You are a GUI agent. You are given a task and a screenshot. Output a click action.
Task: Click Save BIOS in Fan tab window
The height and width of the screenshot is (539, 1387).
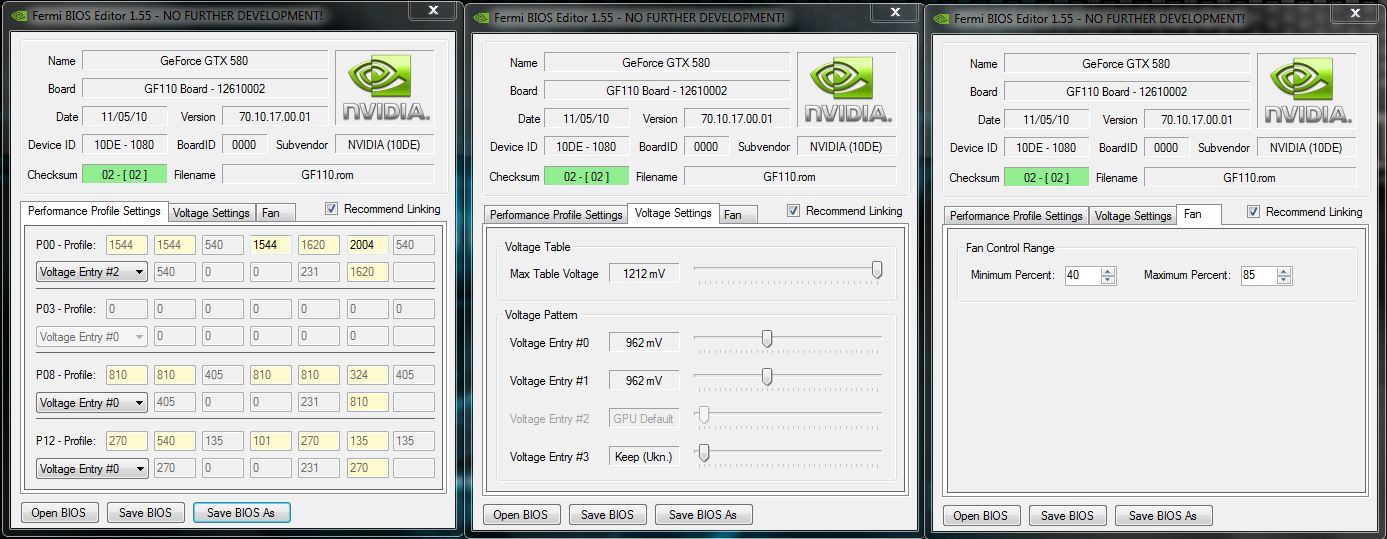pyautogui.click(x=1067, y=516)
